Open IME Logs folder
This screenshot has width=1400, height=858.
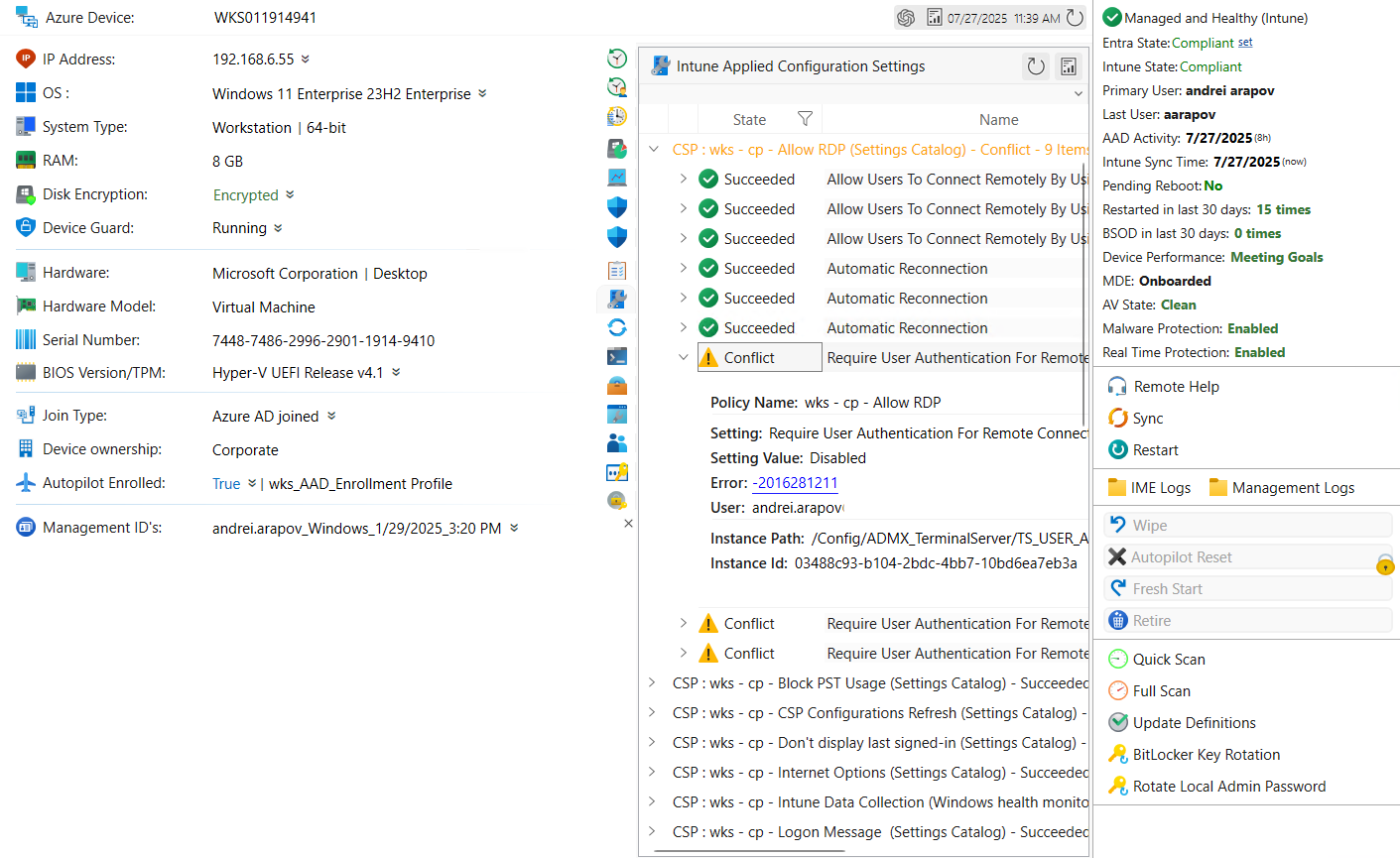coord(1149,487)
